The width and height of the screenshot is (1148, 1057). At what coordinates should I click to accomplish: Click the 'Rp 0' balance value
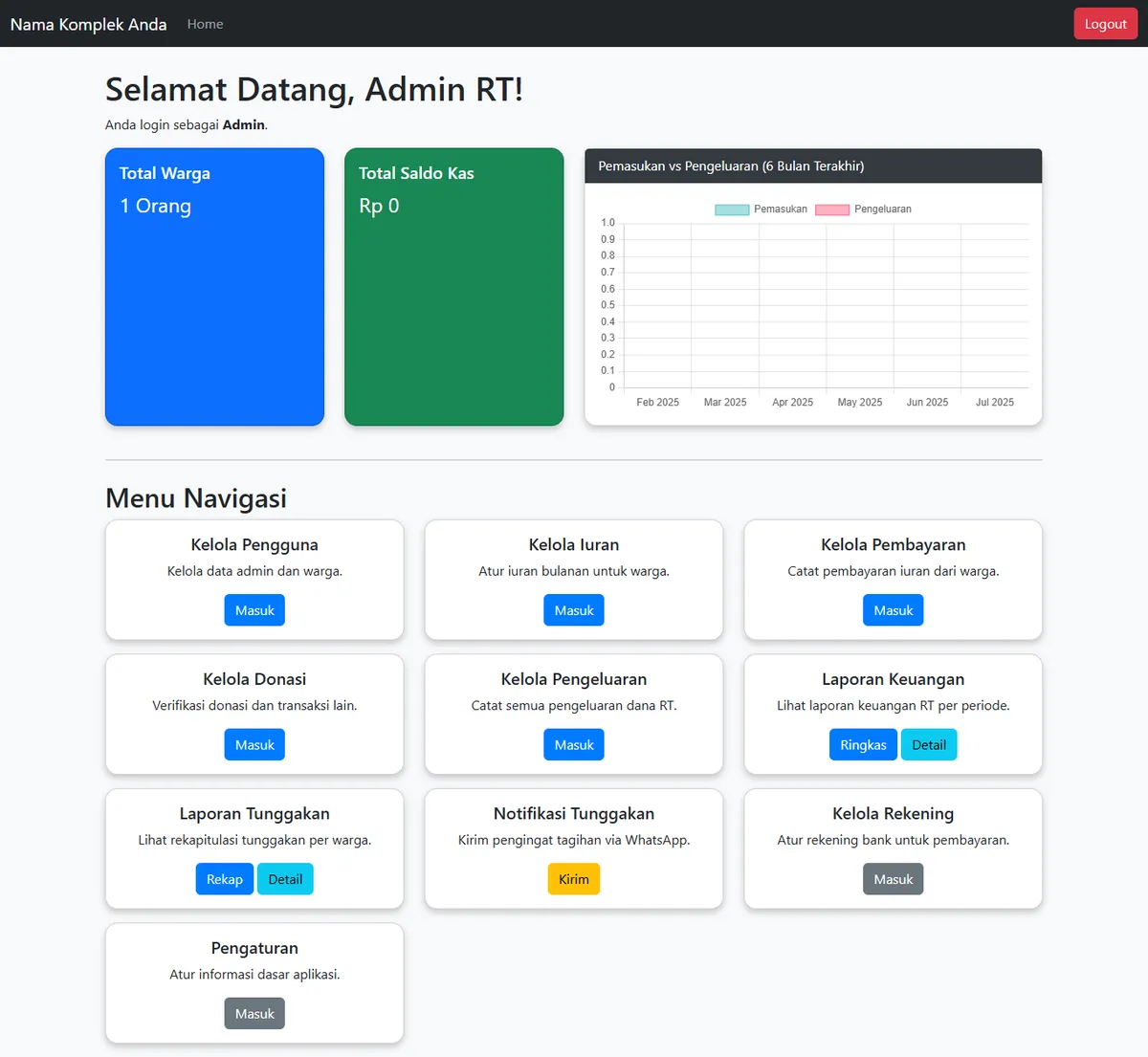[x=379, y=206]
